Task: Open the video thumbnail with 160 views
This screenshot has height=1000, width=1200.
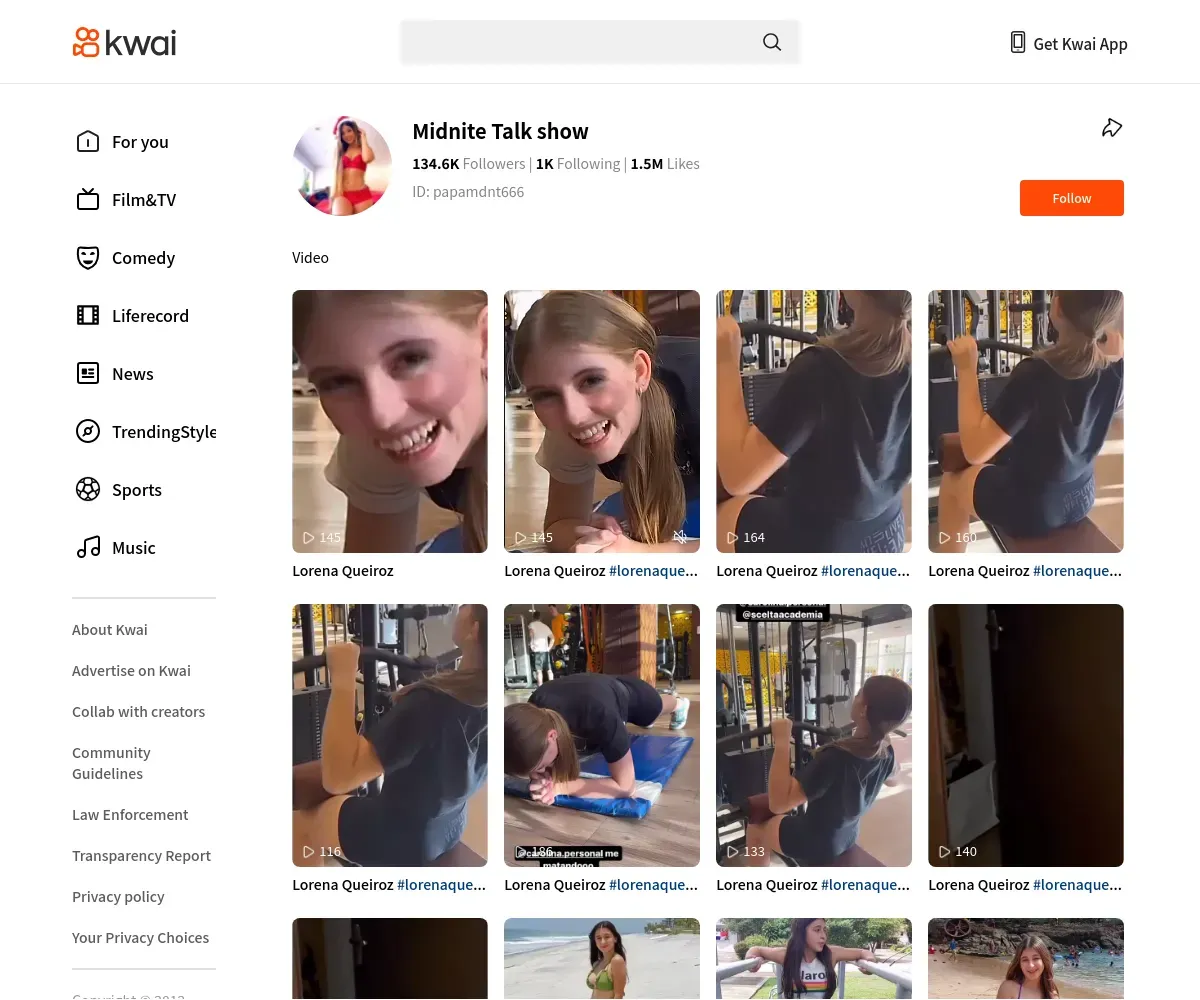Action: pyautogui.click(x=1026, y=421)
